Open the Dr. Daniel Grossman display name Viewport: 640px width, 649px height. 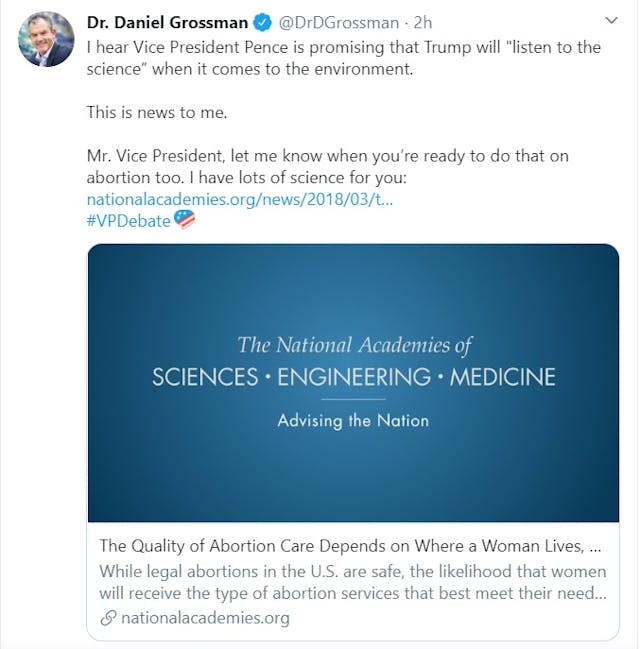[x=167, y=22]
